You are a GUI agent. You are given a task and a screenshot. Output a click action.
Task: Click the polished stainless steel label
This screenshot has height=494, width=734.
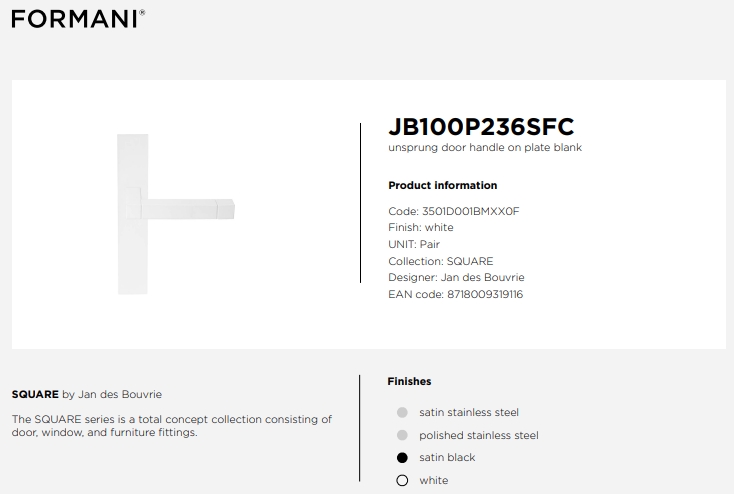click(x=479, y=435)
